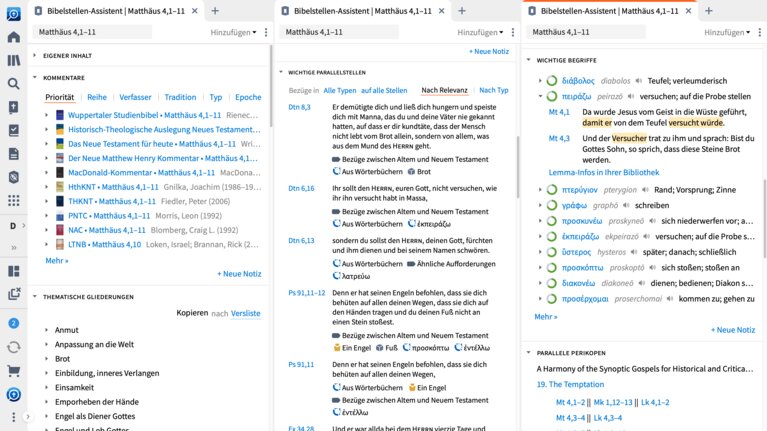Viewport: 767px width, 431px height.
Task: Collapse the Thematische Gliederungen section
Action: [x=35, y=296]
